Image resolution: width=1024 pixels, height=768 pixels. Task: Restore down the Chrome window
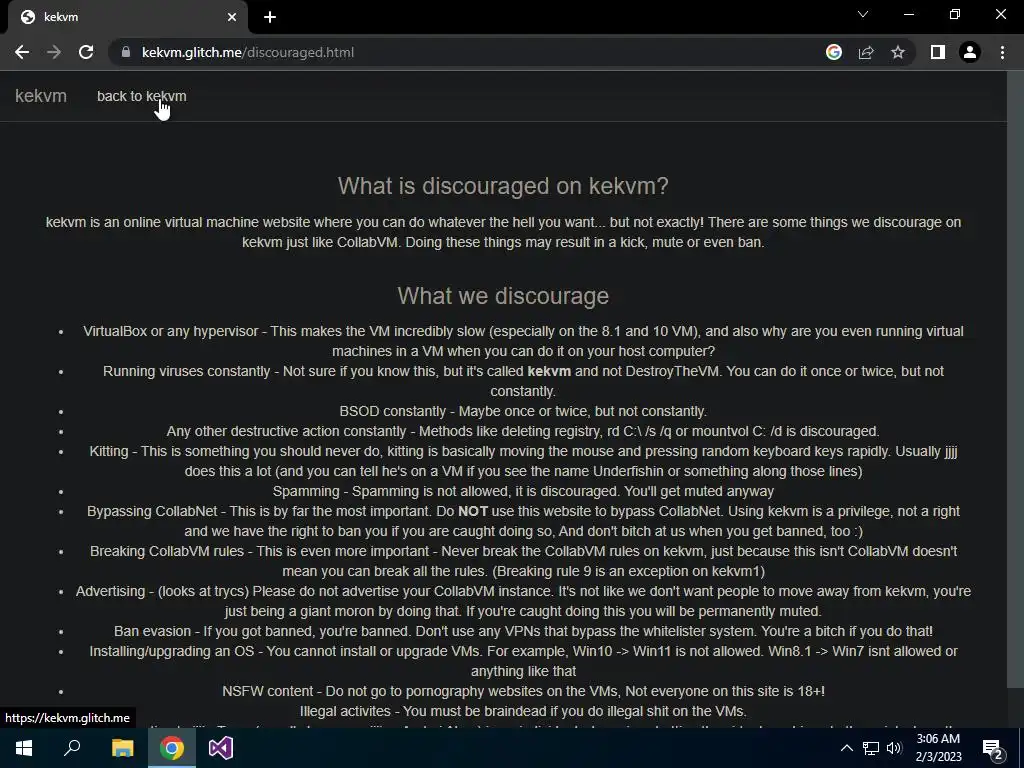coord(955,14)
